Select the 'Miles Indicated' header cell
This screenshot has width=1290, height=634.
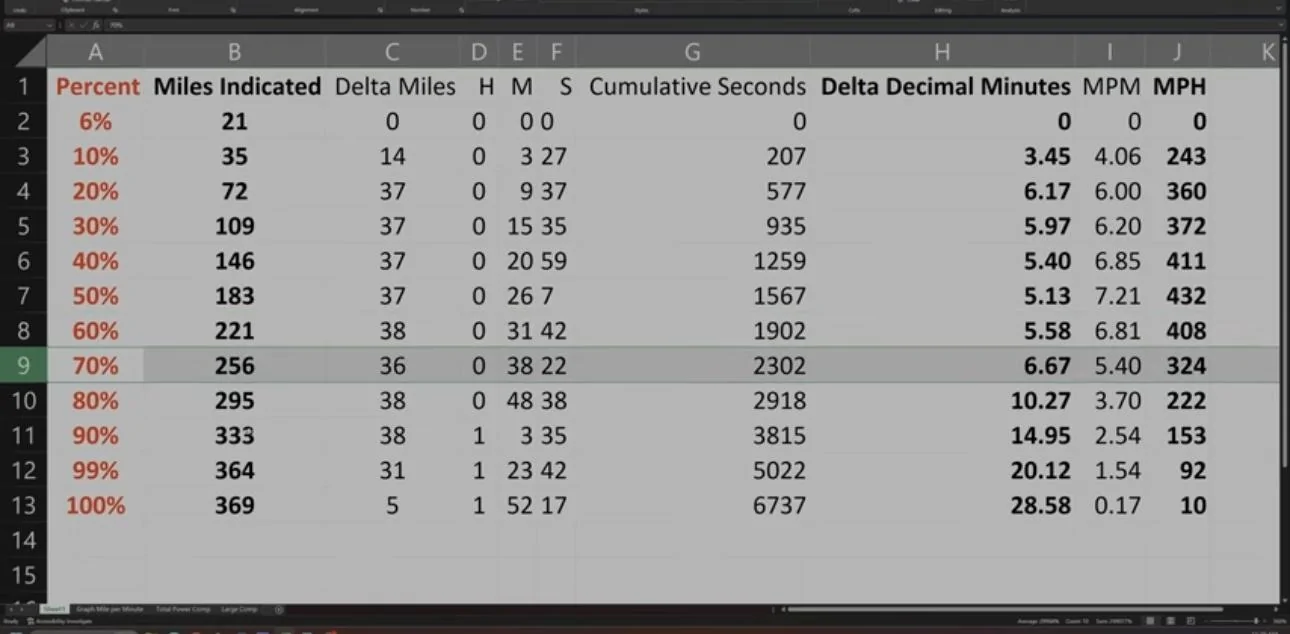pyautogui.click(x=236, y=86)
